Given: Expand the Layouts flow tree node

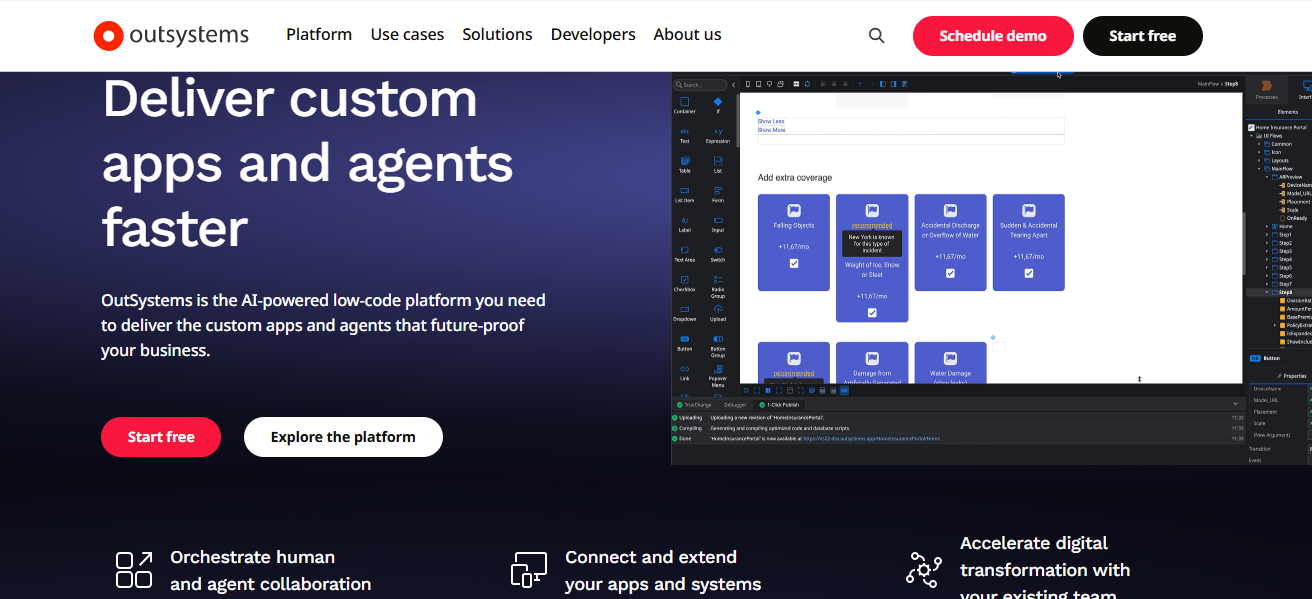Looking at the screenshot, I should point(1258,160).
